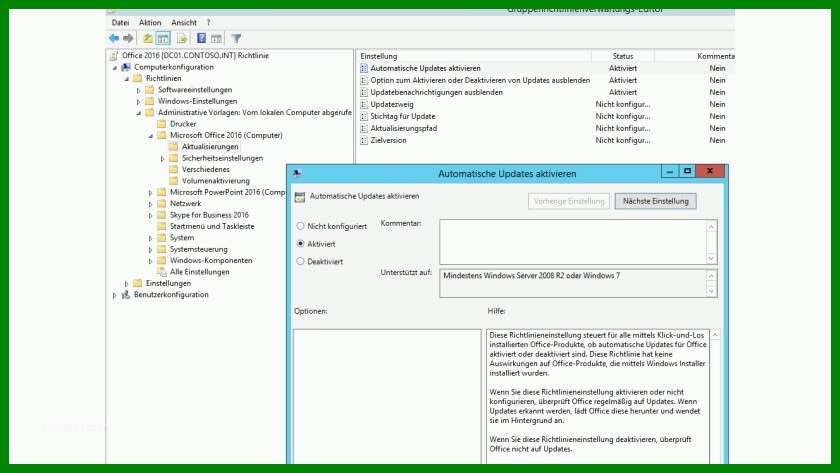
Task: Toggle the Show/Hide console tree icon
Action: pyautogui.click(x=163, y=38)
